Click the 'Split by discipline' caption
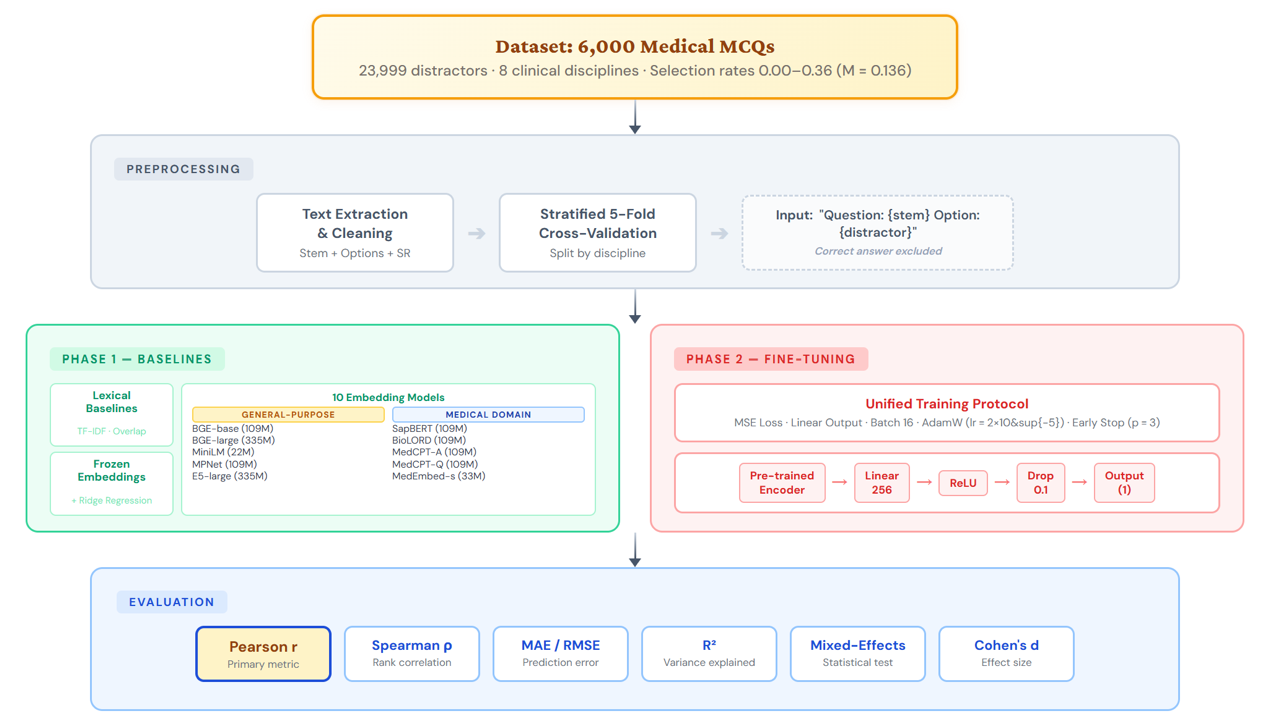 pyautogui.click(x=598, y=253)
